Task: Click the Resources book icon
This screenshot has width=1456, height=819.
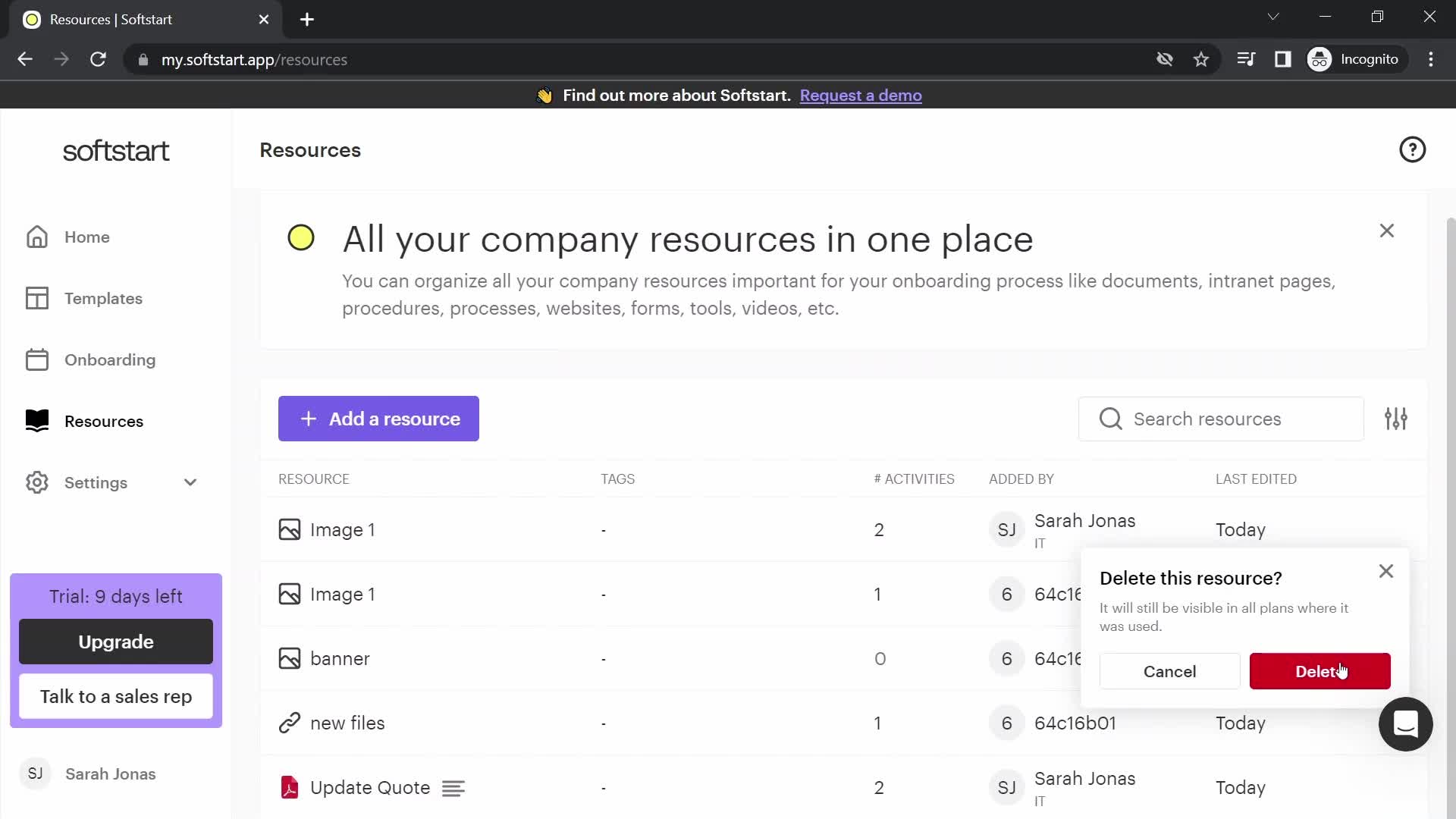Action: point(37,421)
